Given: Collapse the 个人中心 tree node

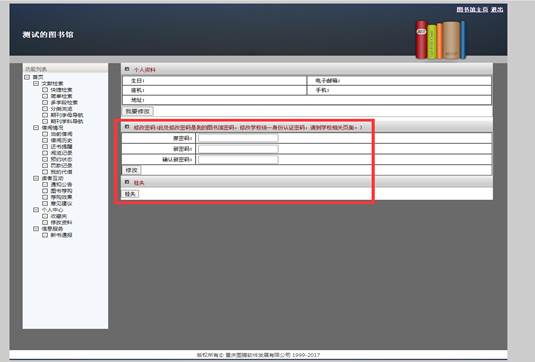Looking at the screenshot, I should click(36, 209).
